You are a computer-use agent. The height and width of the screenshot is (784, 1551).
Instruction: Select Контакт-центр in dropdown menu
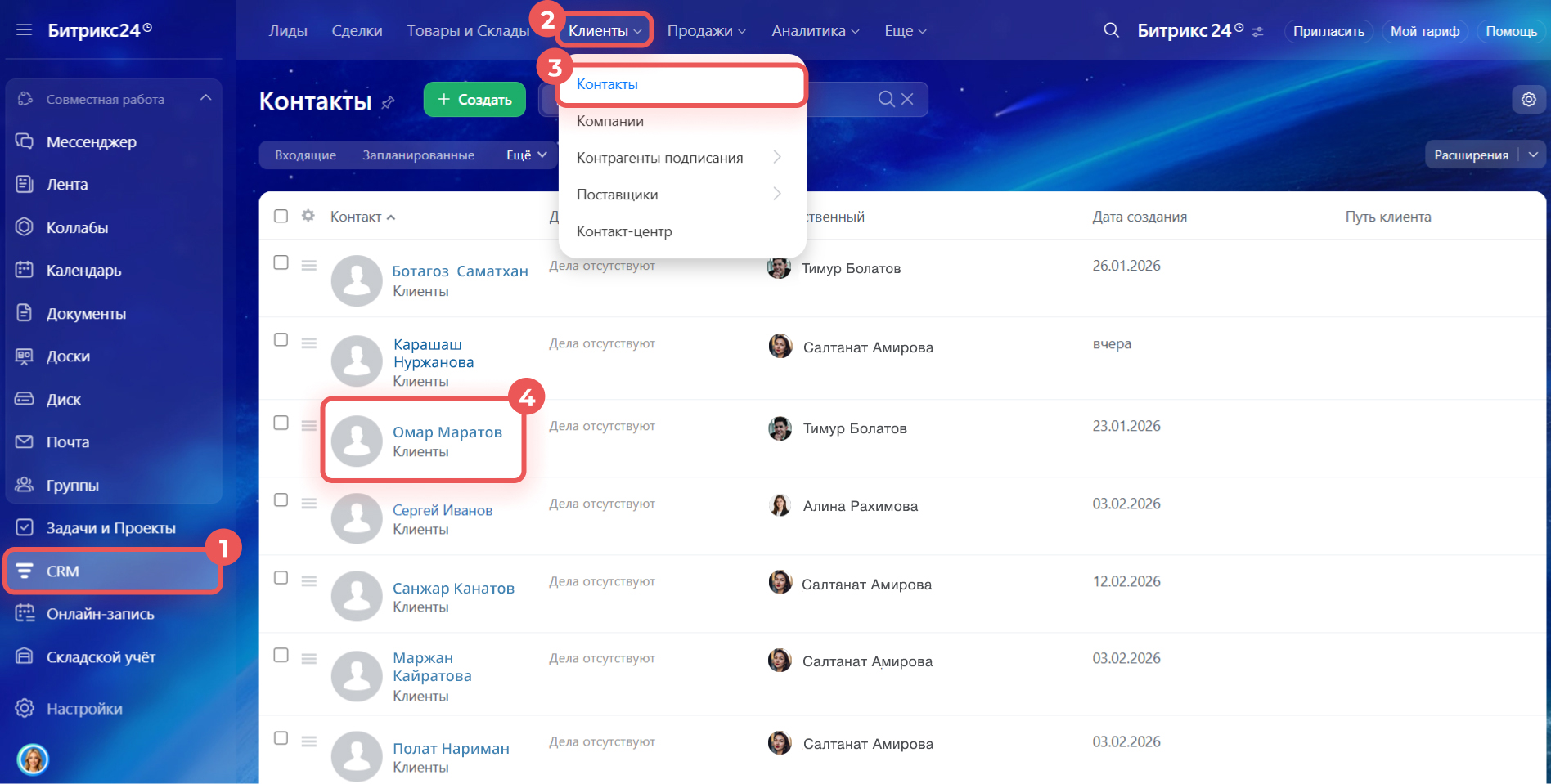pos(624,231)
